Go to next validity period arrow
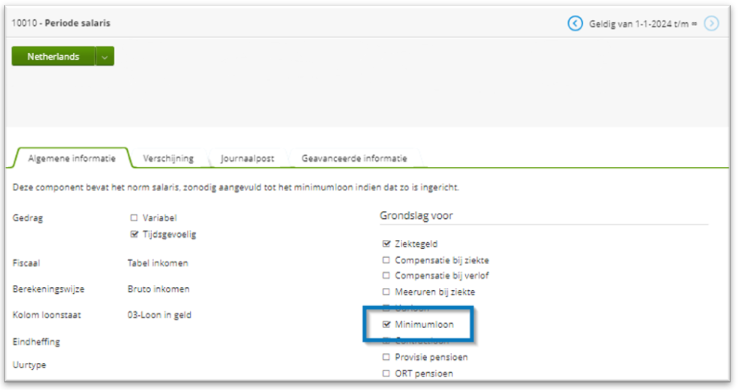 [711, 23]
